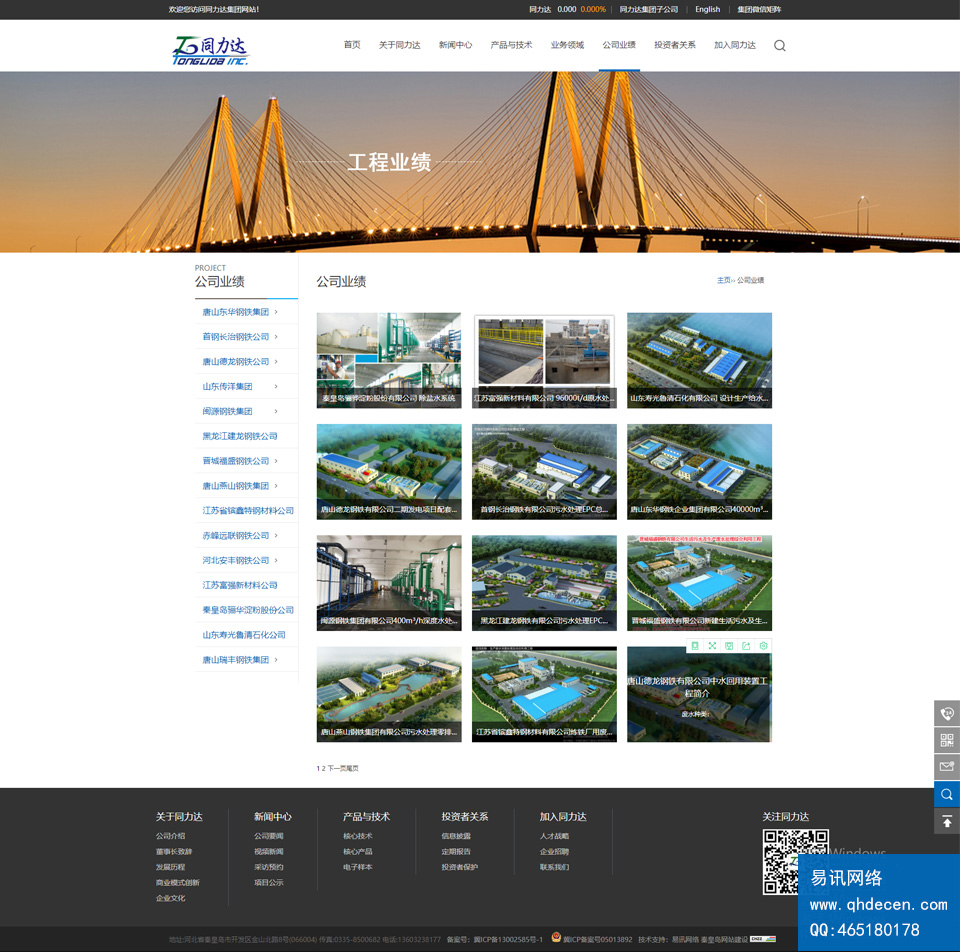This screenshot has width=960, height=952.
Task: Click the 视频新闻 footer link
Action: [269, 852]
